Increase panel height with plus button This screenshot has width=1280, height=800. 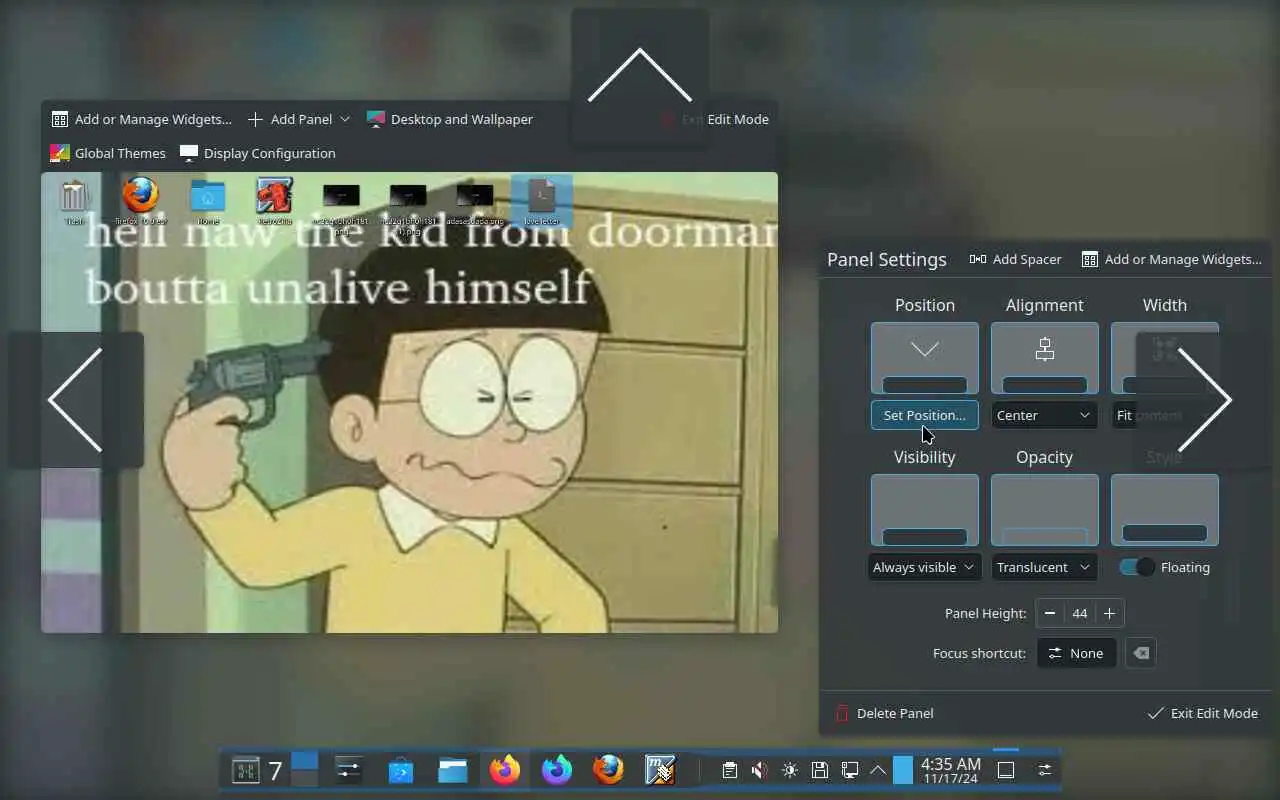[1109, 613]
